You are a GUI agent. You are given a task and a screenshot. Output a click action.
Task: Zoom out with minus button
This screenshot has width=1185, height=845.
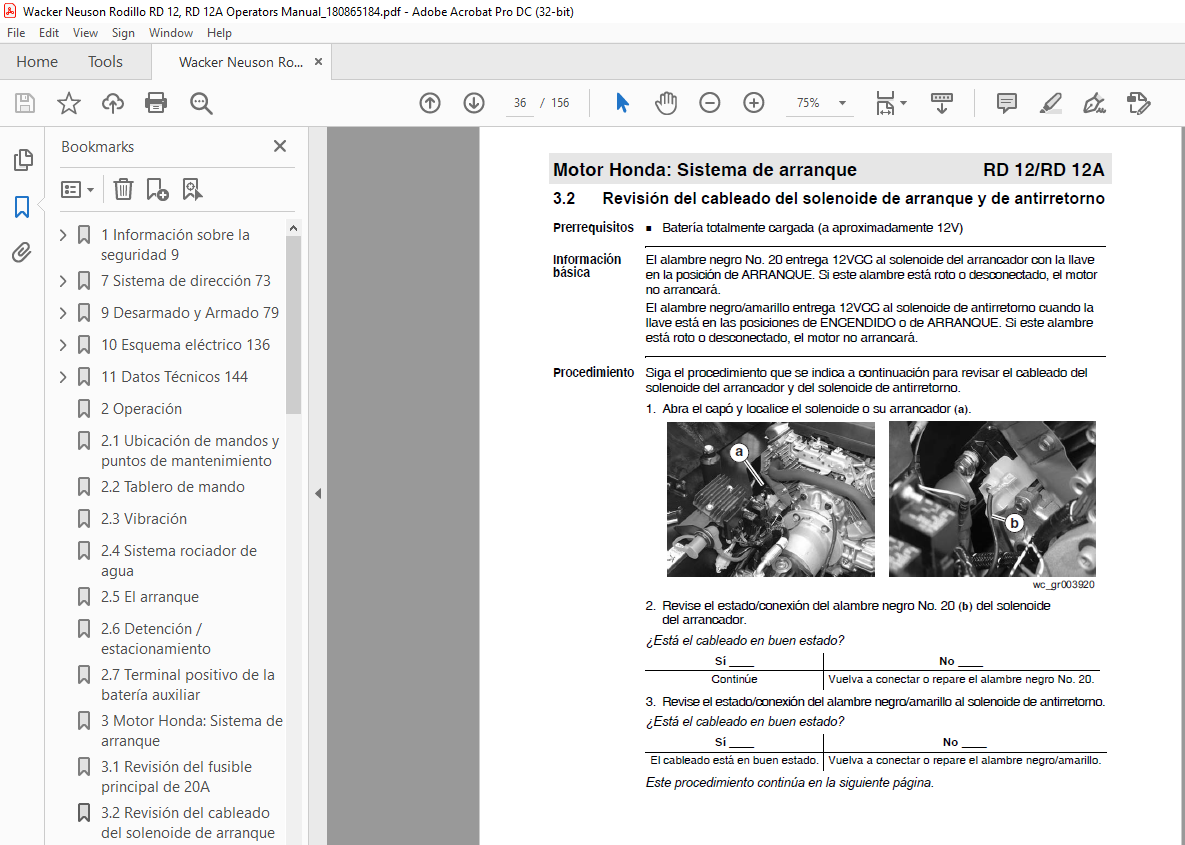pyautogui.click(x=710, y=103)
